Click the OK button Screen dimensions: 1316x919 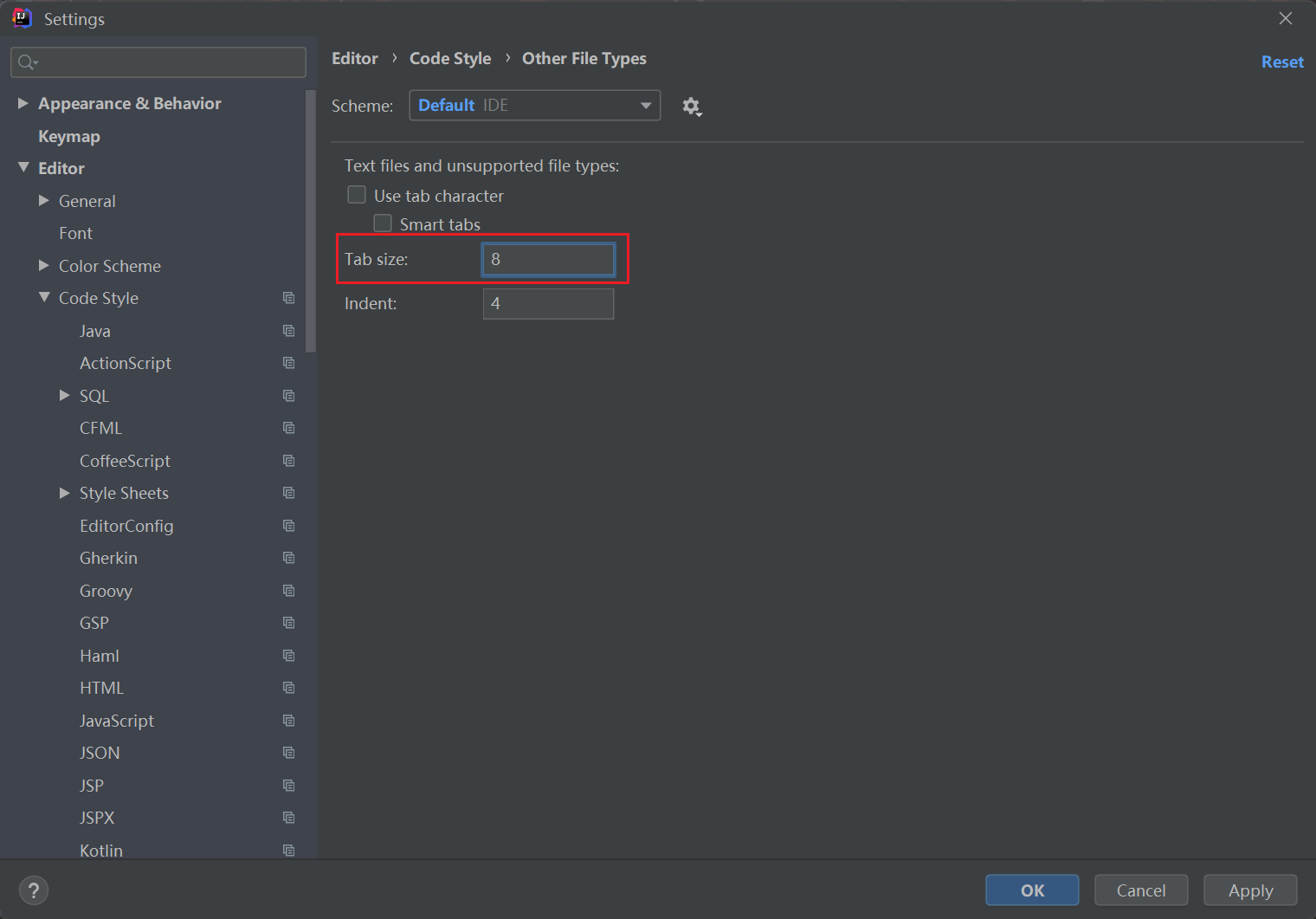pyautogui.click(x=1032, y=890)
